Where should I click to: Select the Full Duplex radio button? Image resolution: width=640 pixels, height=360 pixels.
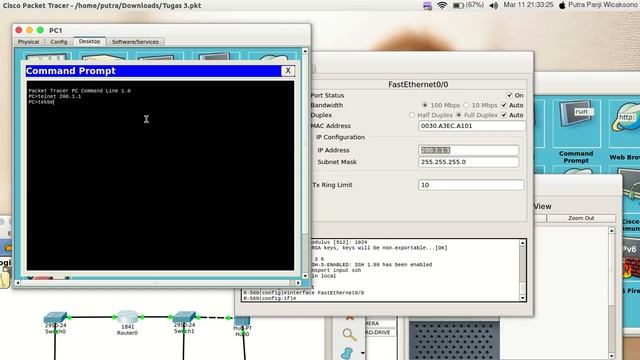(x=459, y=115)
